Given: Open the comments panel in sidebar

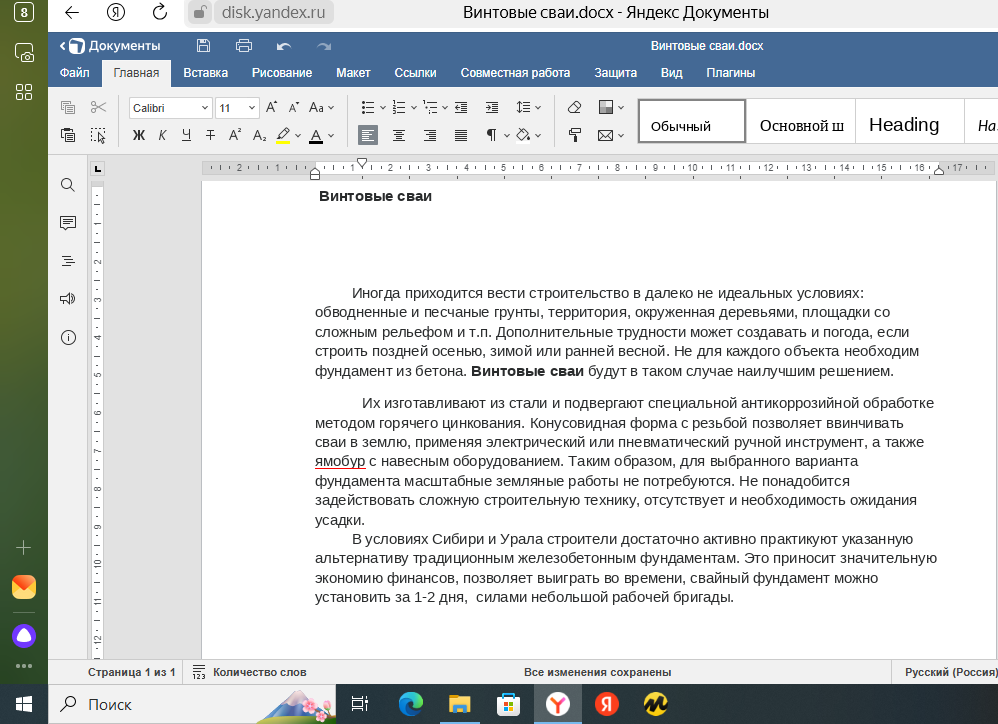Looking at the screenshot, I should click(68, 223).
